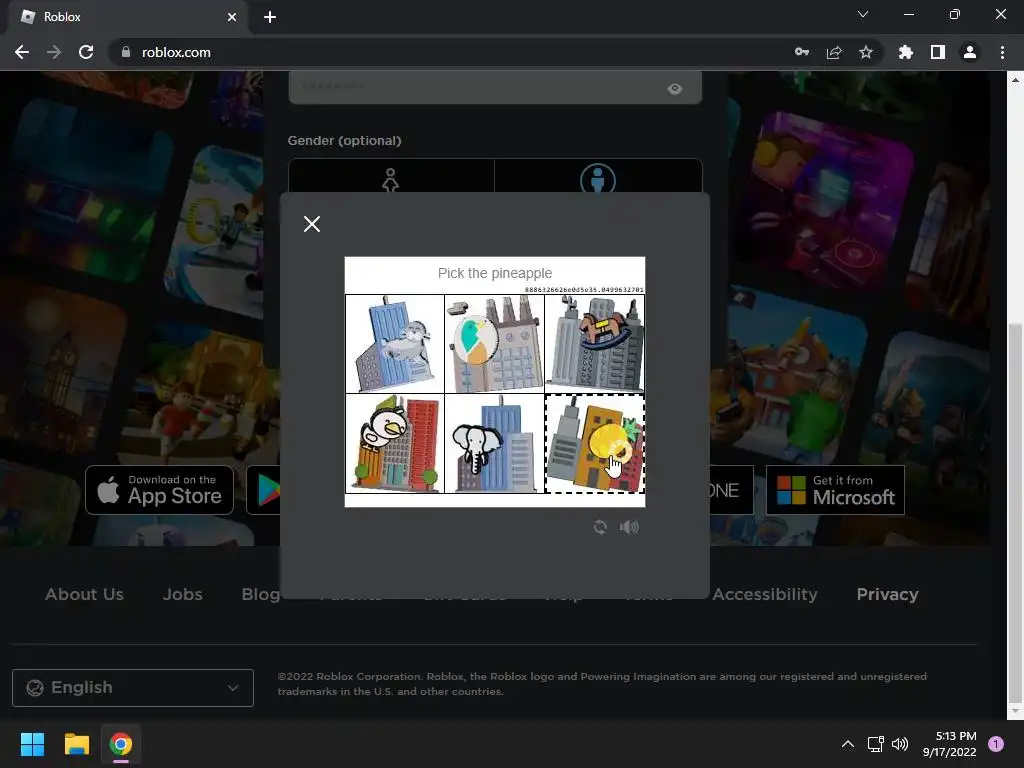This screenshot has height=768, width=1024.
Task: Open the Google Play store badge
Action: [264, 490]
